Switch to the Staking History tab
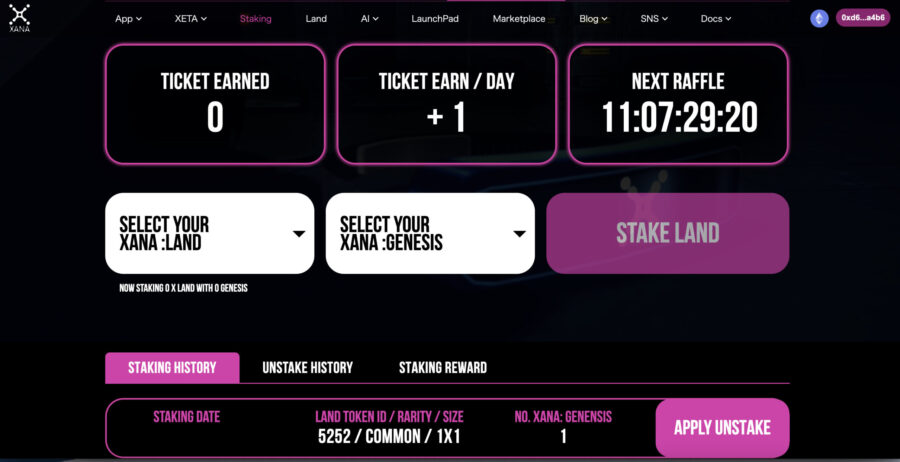 [x=172, y=368]
